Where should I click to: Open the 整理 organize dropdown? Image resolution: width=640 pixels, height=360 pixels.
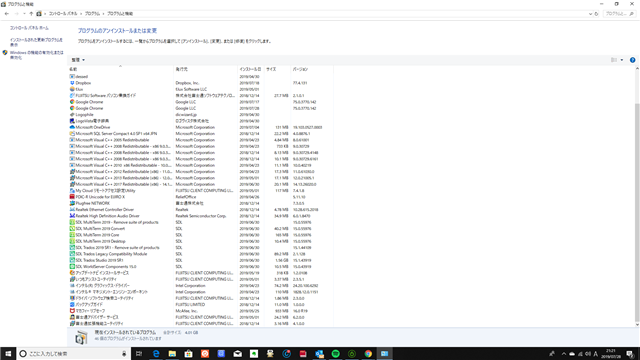[78, 60]
